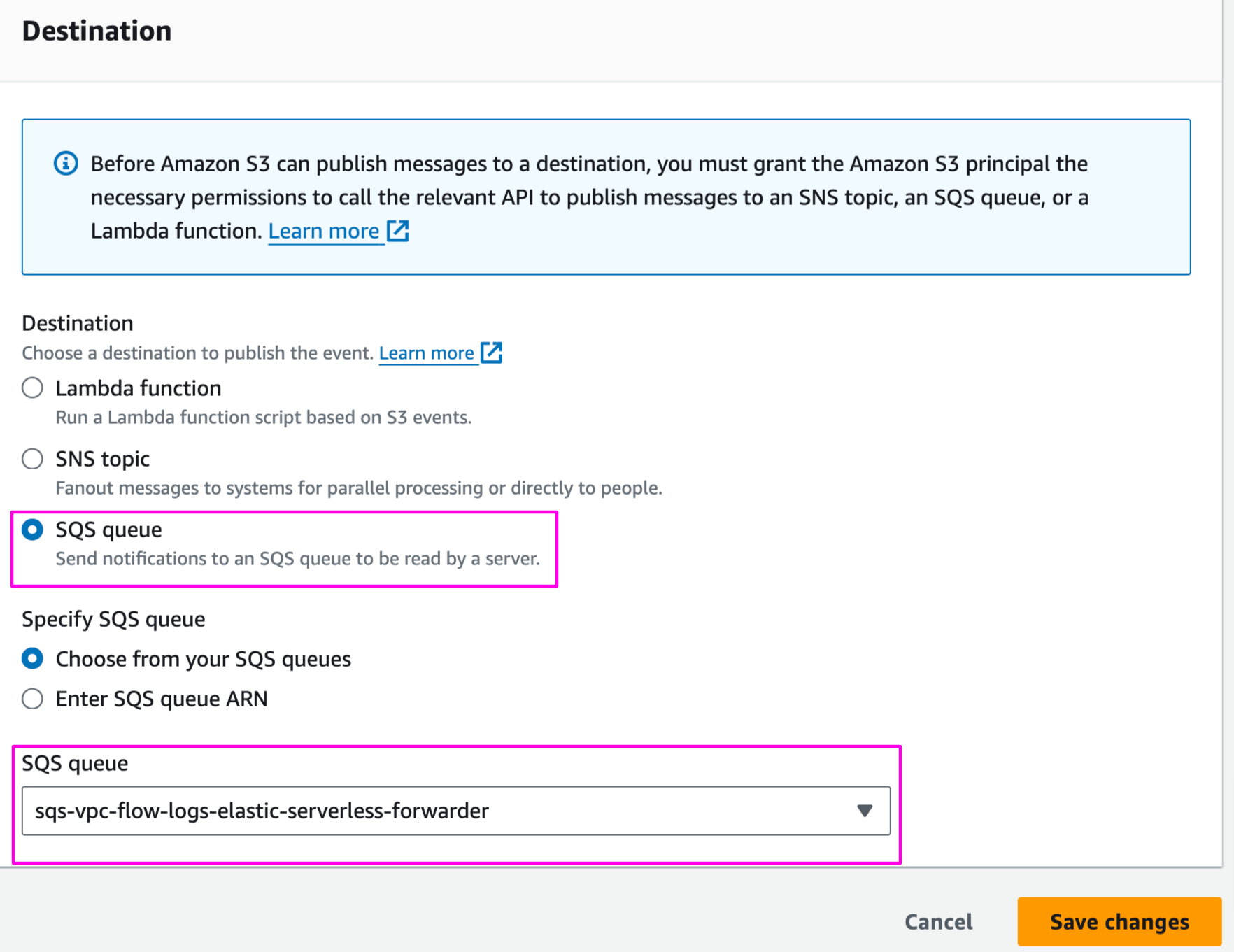The width and height of the screenshot is (1234, 952).
Task: Switch to Enter SQS queue ARN
Action: tap(32, 698)
